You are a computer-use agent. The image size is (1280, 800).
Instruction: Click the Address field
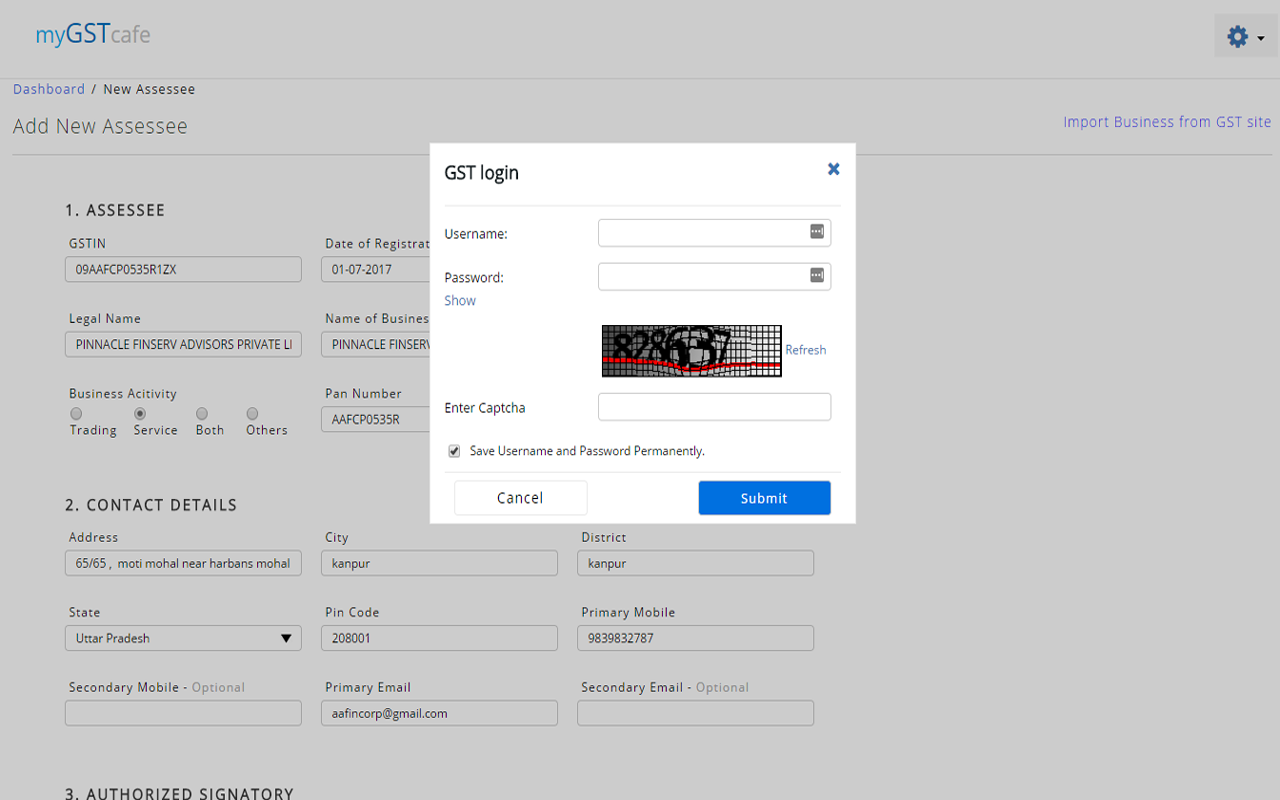(183, 563)
